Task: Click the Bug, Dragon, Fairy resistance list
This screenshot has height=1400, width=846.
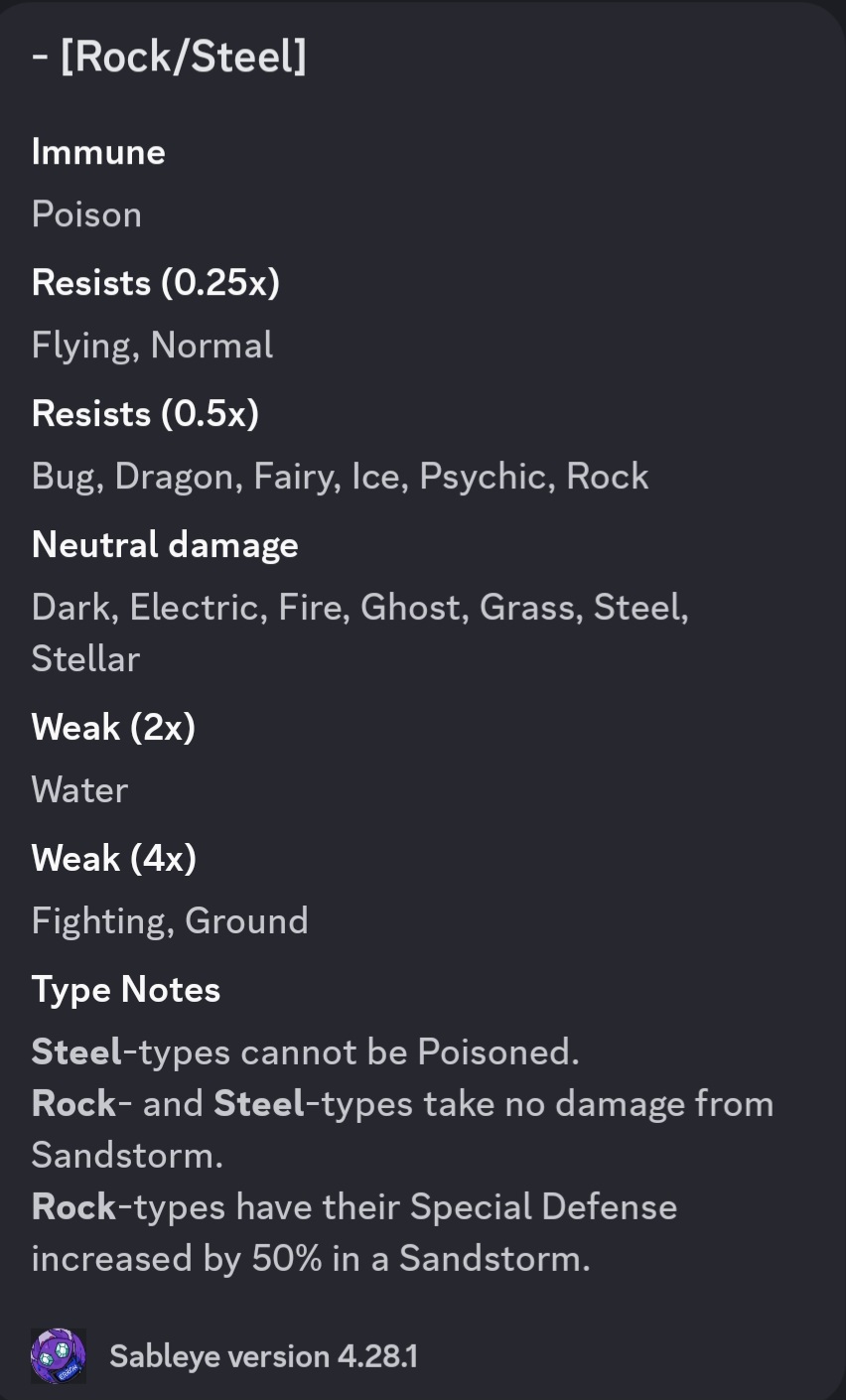Action: [x=340, y=477]
